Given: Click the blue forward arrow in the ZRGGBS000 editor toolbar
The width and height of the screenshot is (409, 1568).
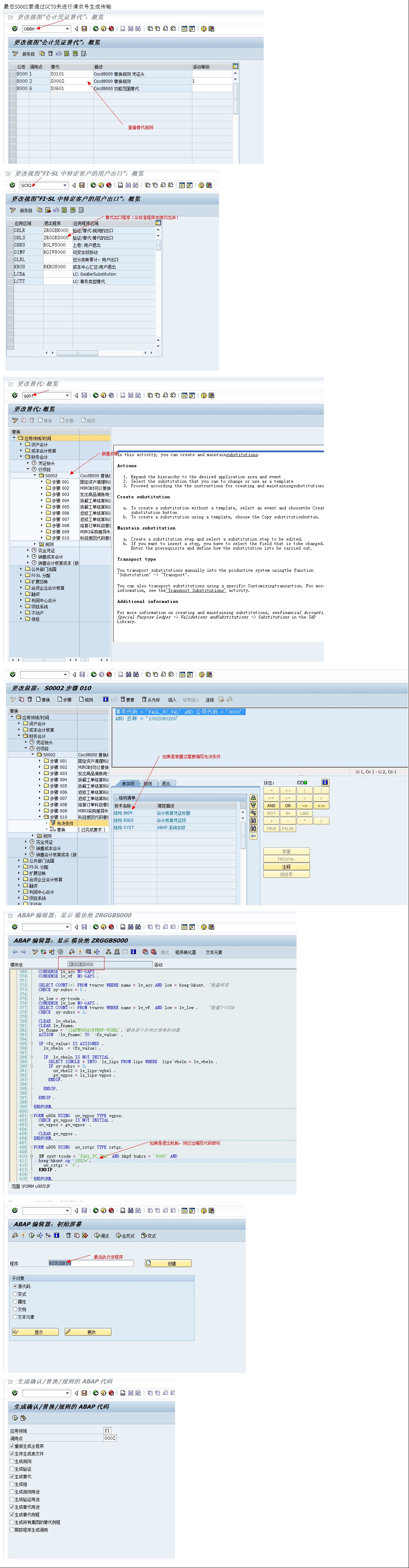Looking at the screenshot, I should (x=23, y=951).
